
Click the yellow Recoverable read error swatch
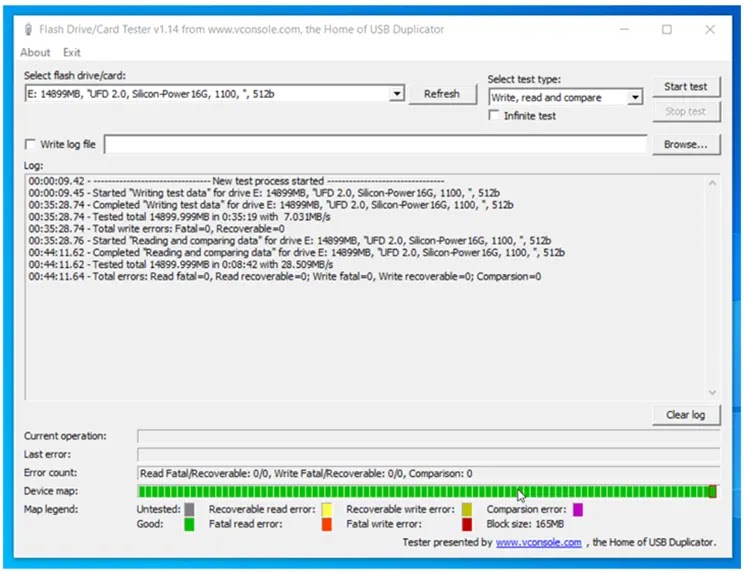(326, 509)
